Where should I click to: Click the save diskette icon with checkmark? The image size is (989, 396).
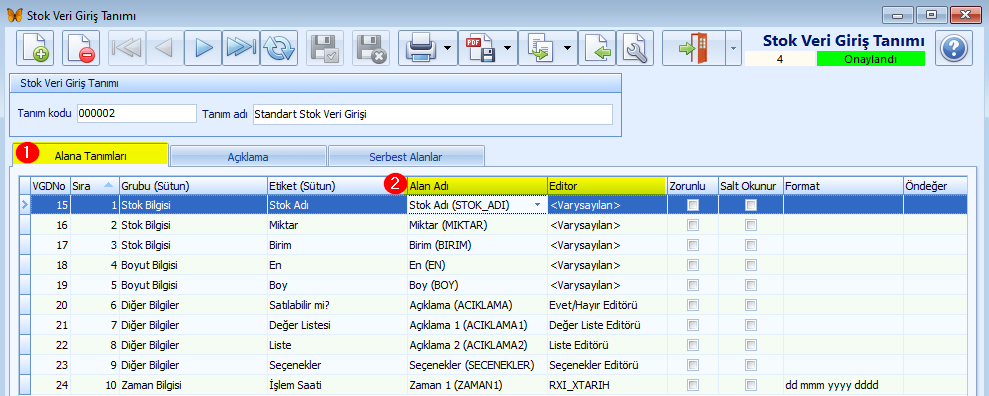pos(325,48)
